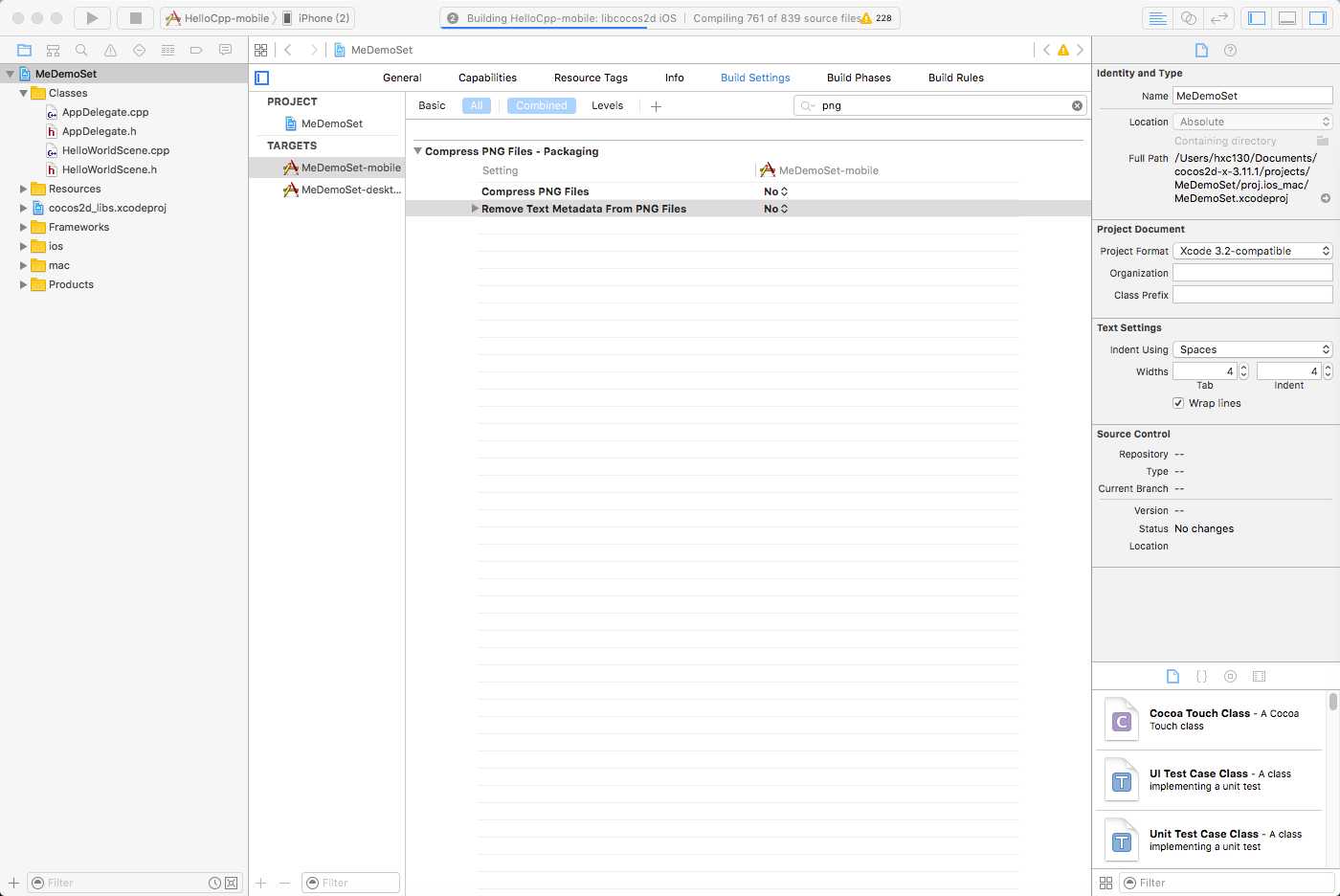This screenshot has height=896, width=1340.
Task: Open the Issue navigator warning icon
Action: 110,50
